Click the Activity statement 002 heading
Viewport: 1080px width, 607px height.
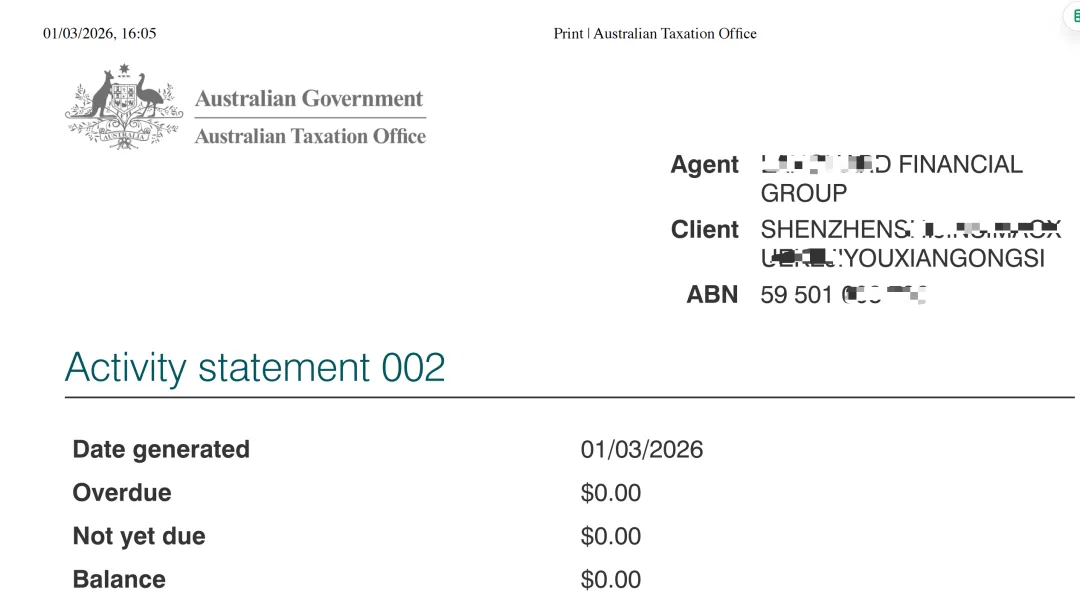[255, 368]
